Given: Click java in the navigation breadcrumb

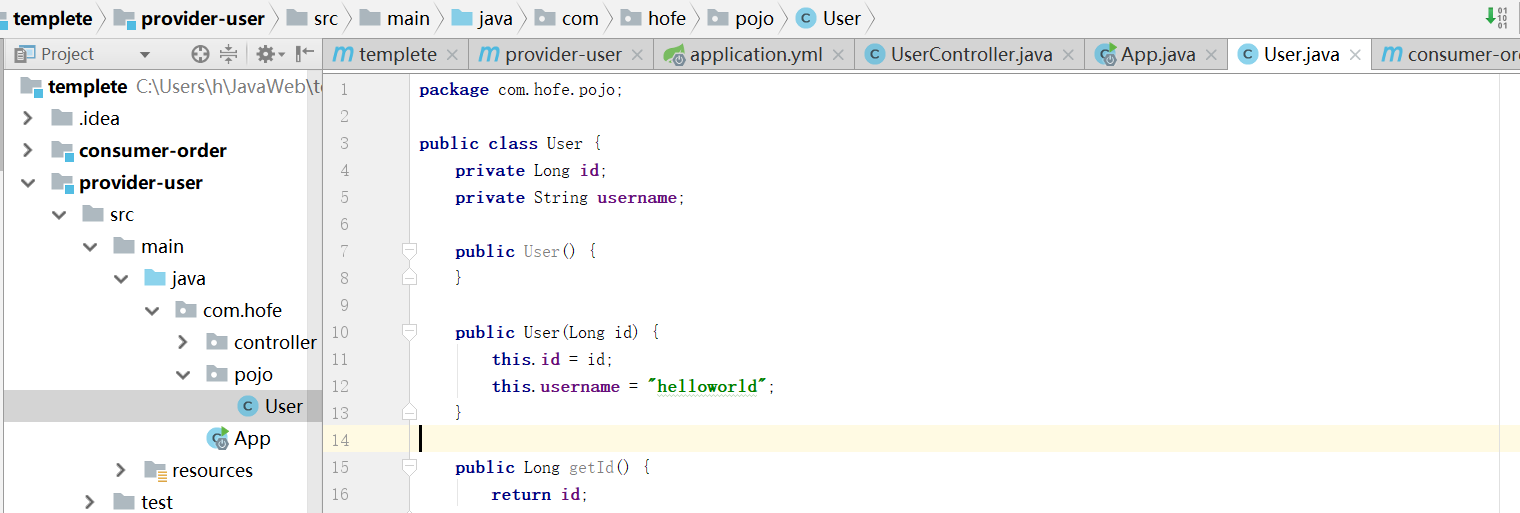Looking at the screenshot, I should pyautogui.click(x=482, y=18).
